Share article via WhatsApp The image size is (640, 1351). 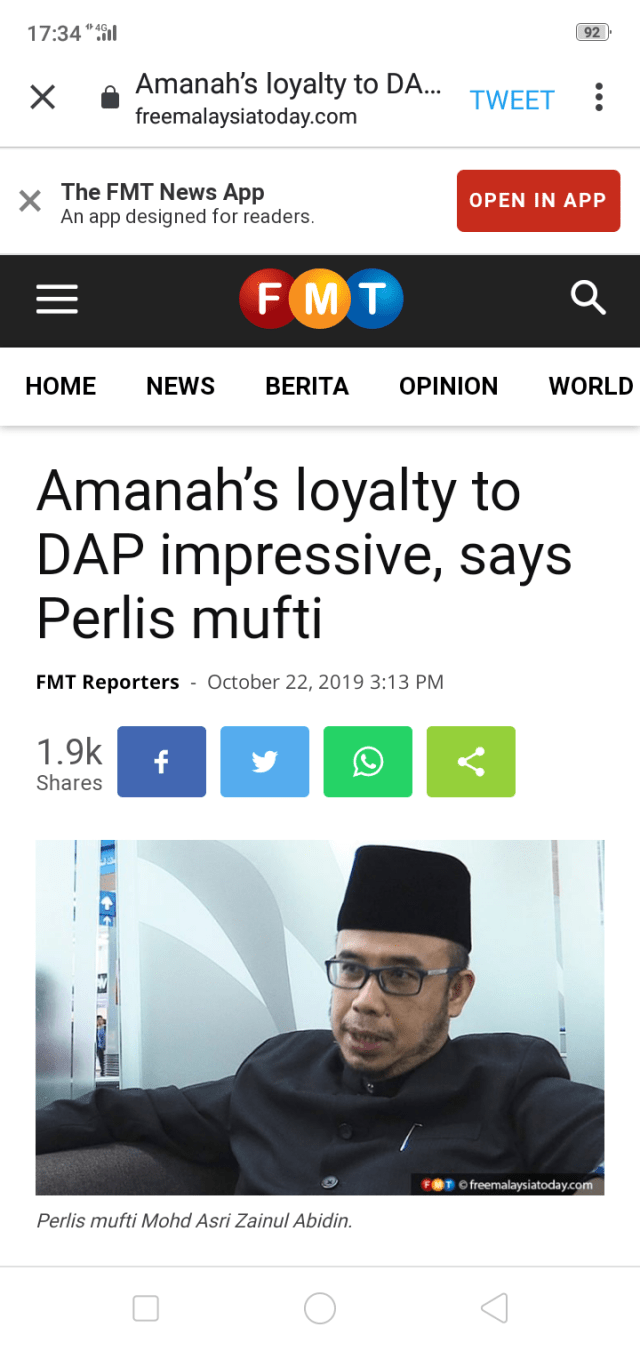367,762
